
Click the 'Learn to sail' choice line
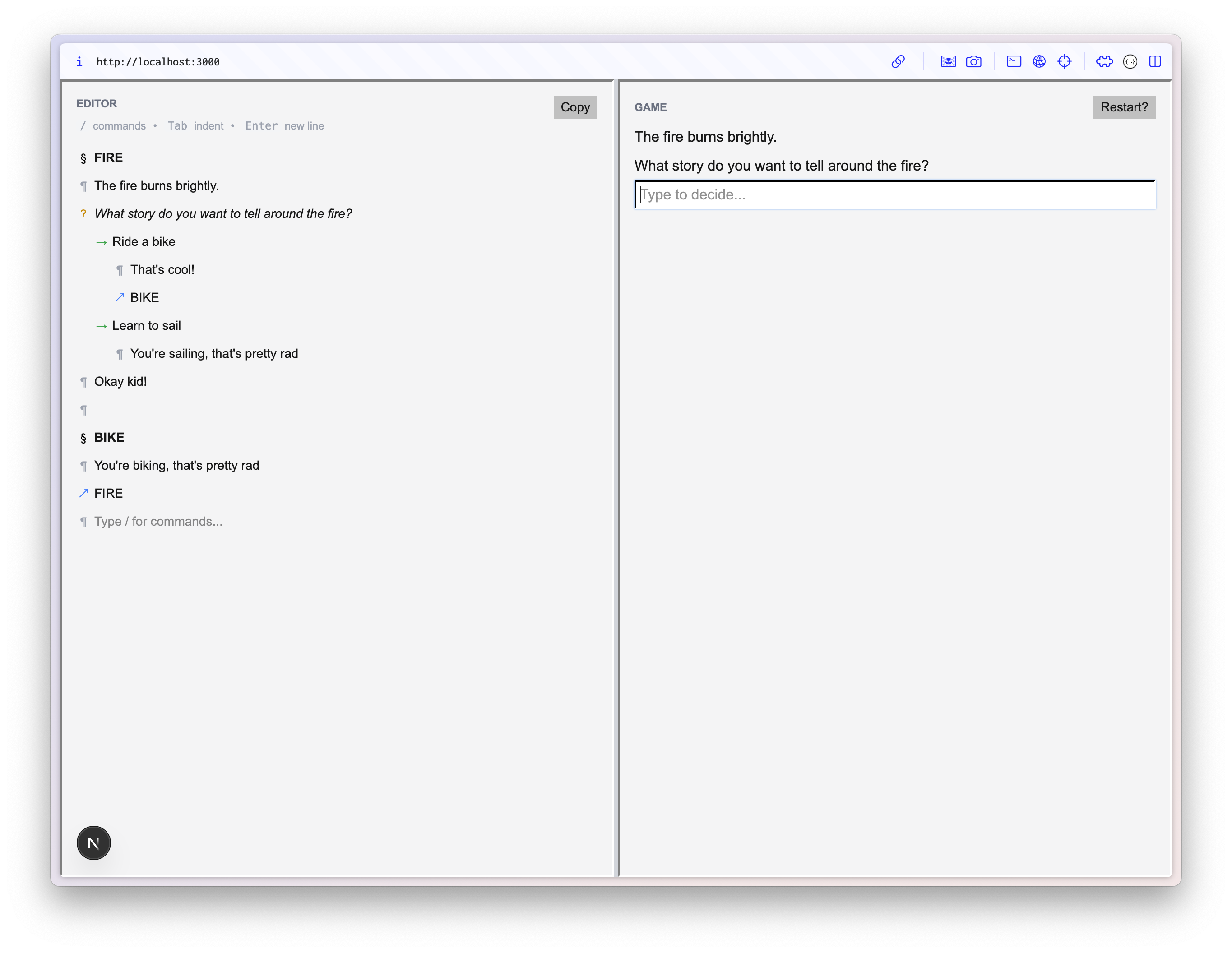147,326
